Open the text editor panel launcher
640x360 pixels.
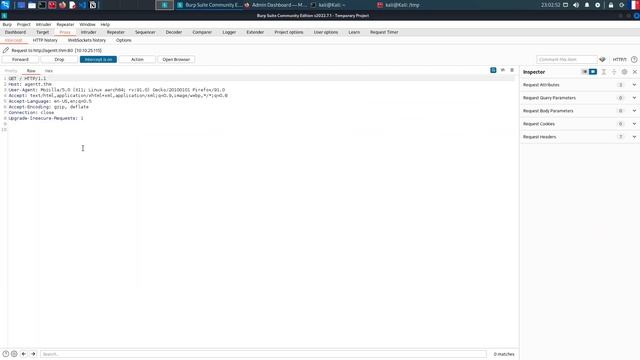click(x=73, y=5)
